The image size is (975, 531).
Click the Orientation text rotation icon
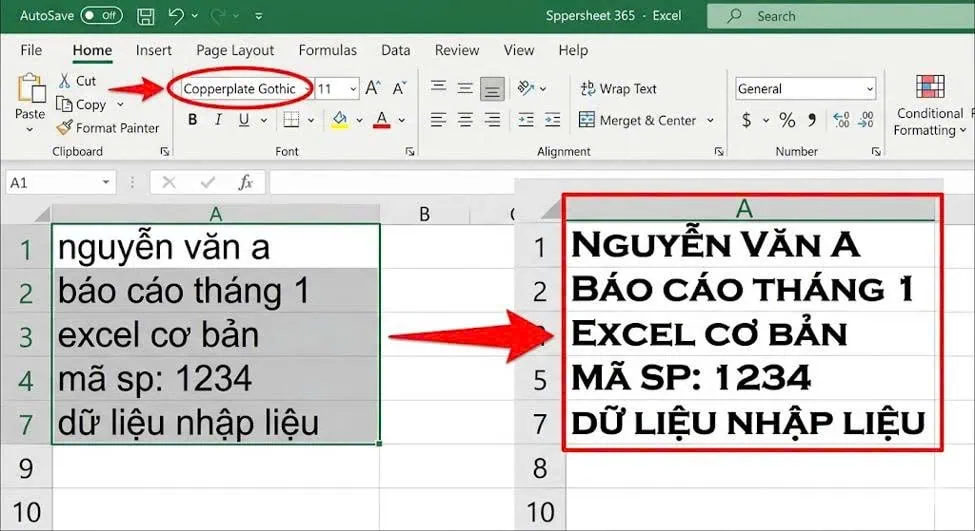(x=526, y=88)
